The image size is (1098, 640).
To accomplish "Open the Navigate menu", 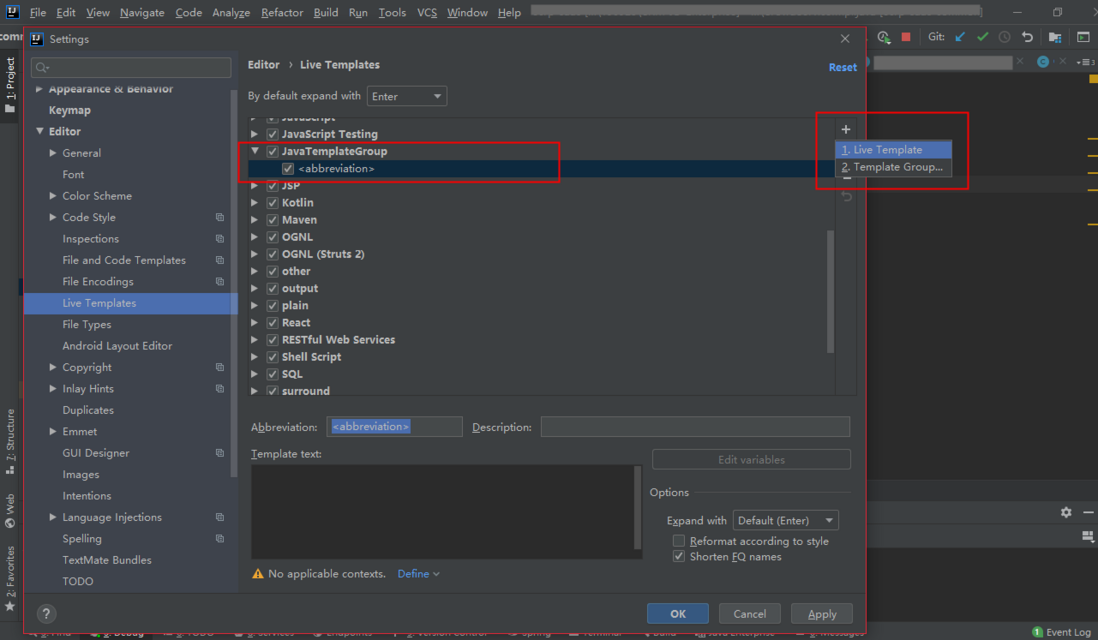I will [141, 13].
